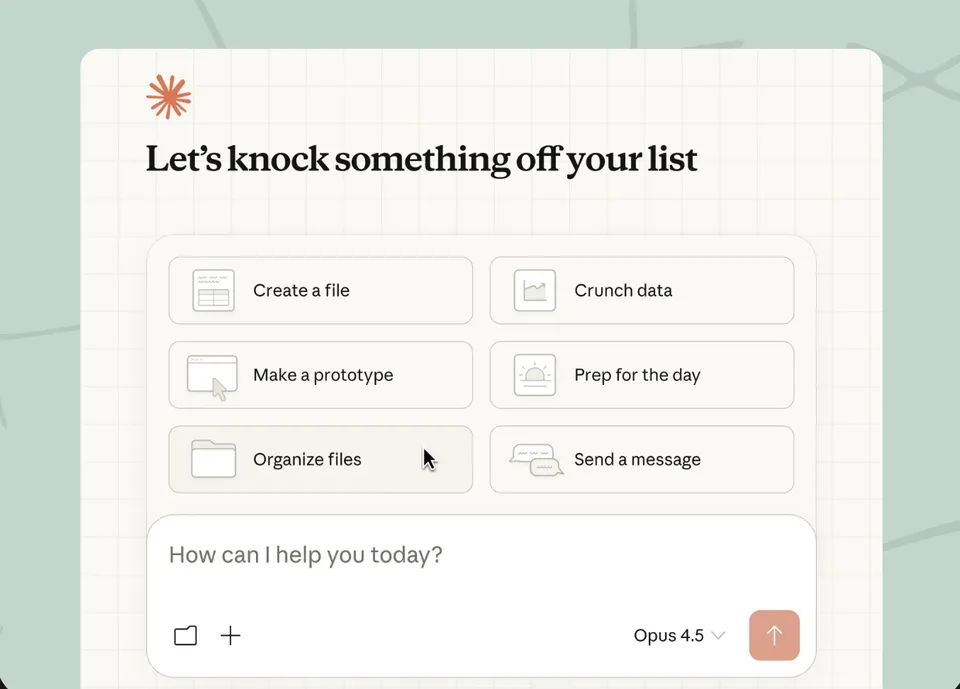
Task: Open the Opus 4.5 model selector
Action: click(x=668, y=635)
